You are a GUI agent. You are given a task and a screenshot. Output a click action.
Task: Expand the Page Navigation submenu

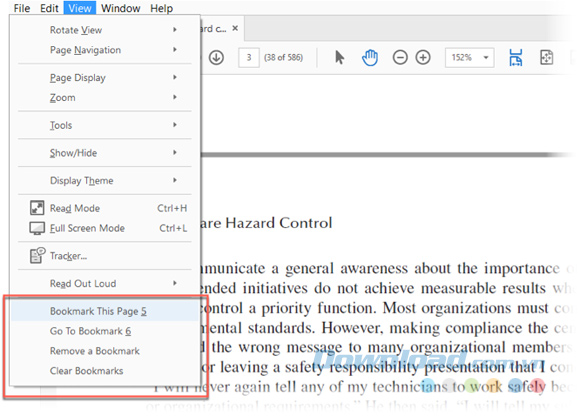pos(105,50)
